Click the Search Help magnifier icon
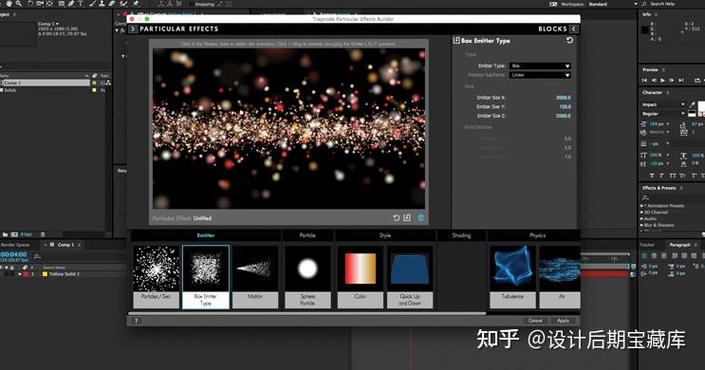This screenshot has height=370, width=705. [x=644, y=4]
